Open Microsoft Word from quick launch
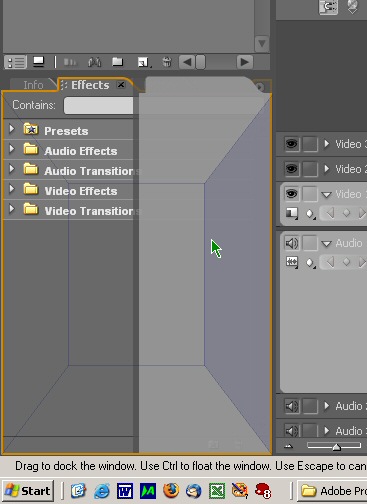The image size is (367, 504). pyautogui.click(x=125, y=491)
